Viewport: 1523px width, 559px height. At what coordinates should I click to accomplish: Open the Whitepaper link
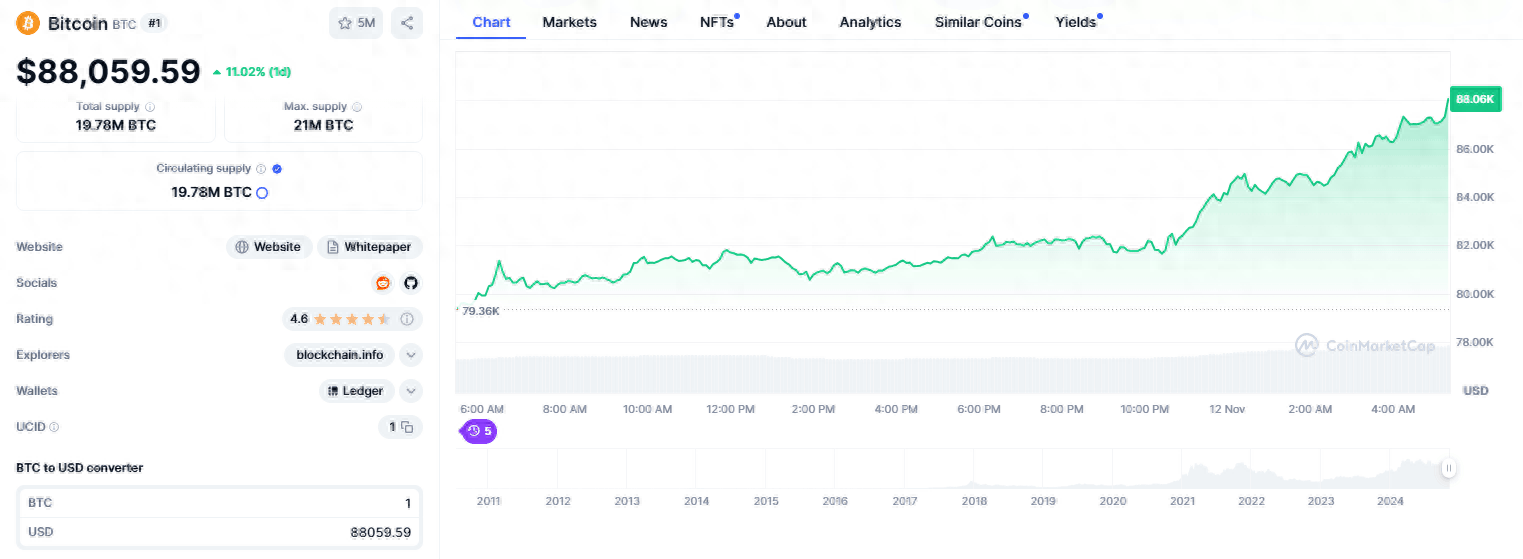pos(370,247)
